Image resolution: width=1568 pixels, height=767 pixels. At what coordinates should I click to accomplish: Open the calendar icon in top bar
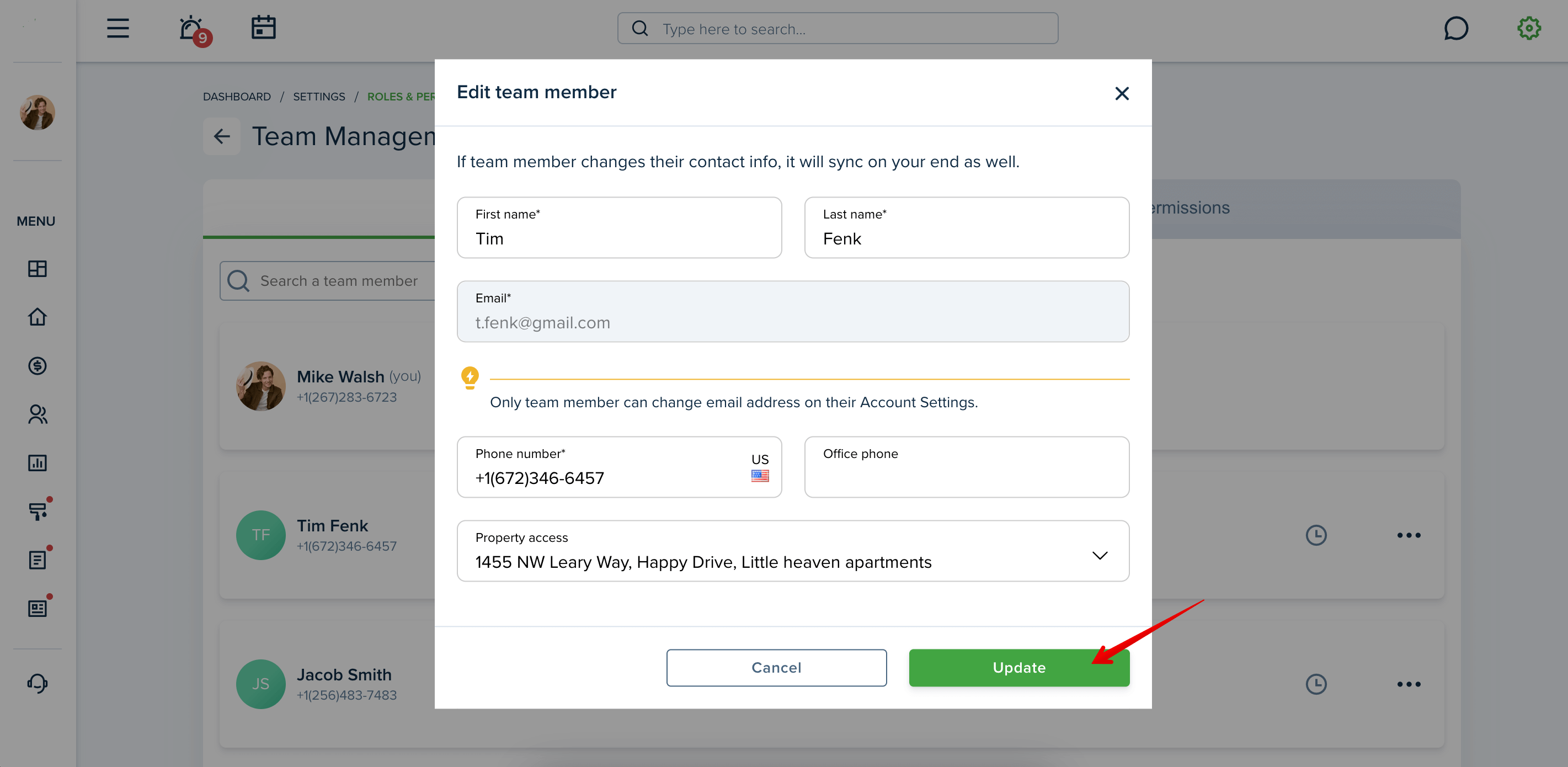tap(264, 28)
